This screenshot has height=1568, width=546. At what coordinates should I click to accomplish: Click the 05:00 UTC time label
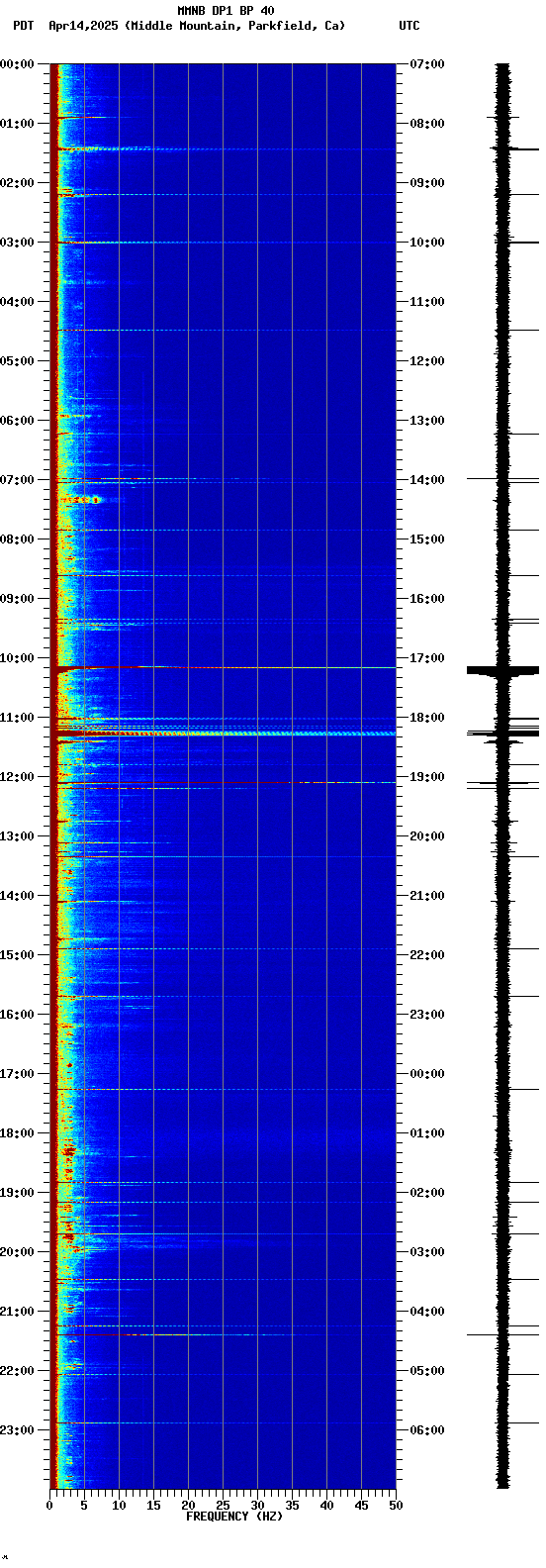(427, 1371)
